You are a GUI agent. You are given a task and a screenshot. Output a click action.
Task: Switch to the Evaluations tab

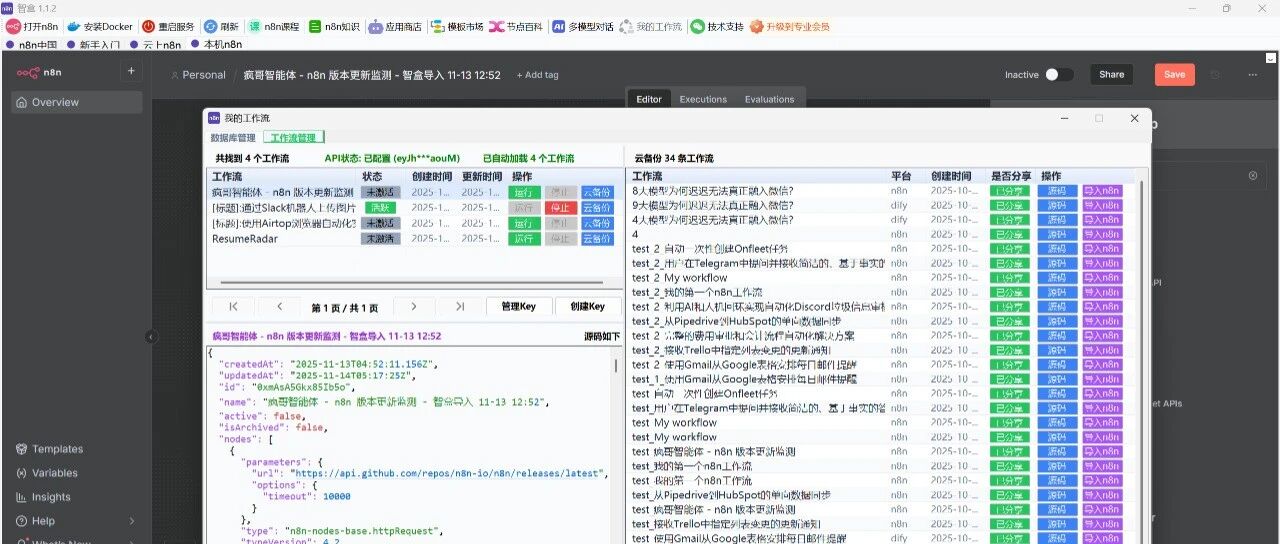[x=769, y=99]
